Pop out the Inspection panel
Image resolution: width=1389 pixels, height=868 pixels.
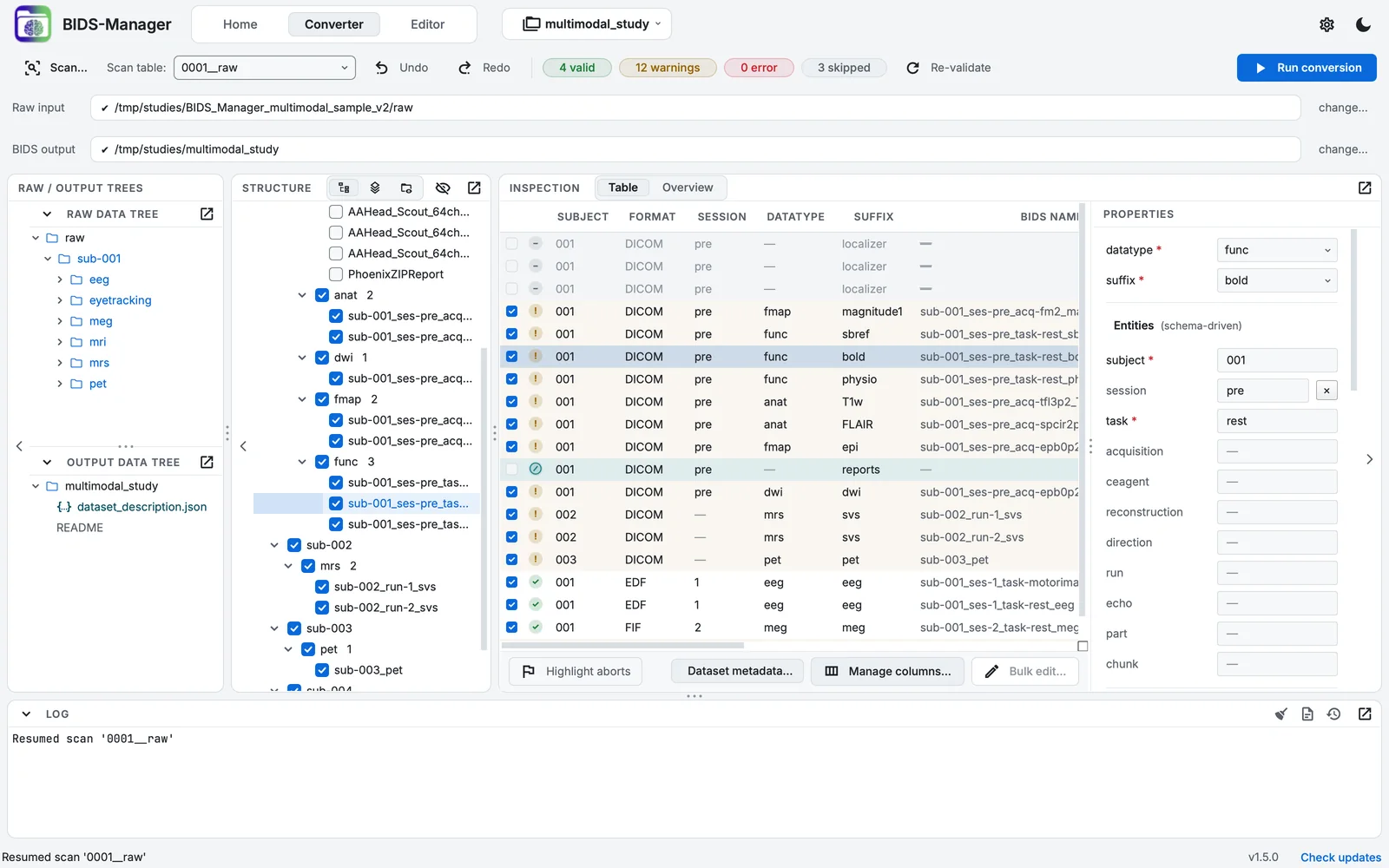pyautogui.click(x=1365, y=187)
